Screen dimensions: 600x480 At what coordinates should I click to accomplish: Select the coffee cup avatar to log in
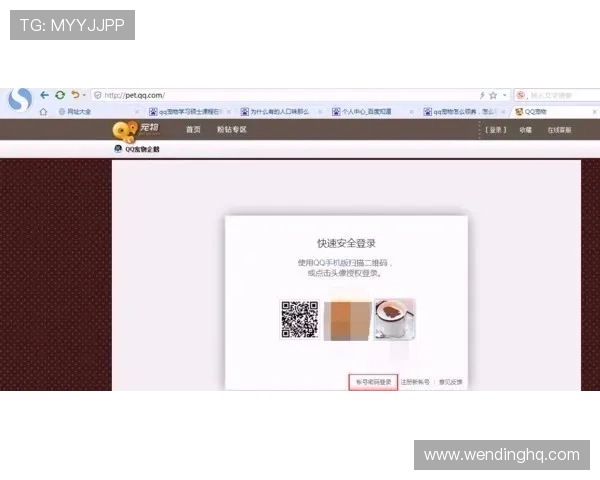click(395, 320)
